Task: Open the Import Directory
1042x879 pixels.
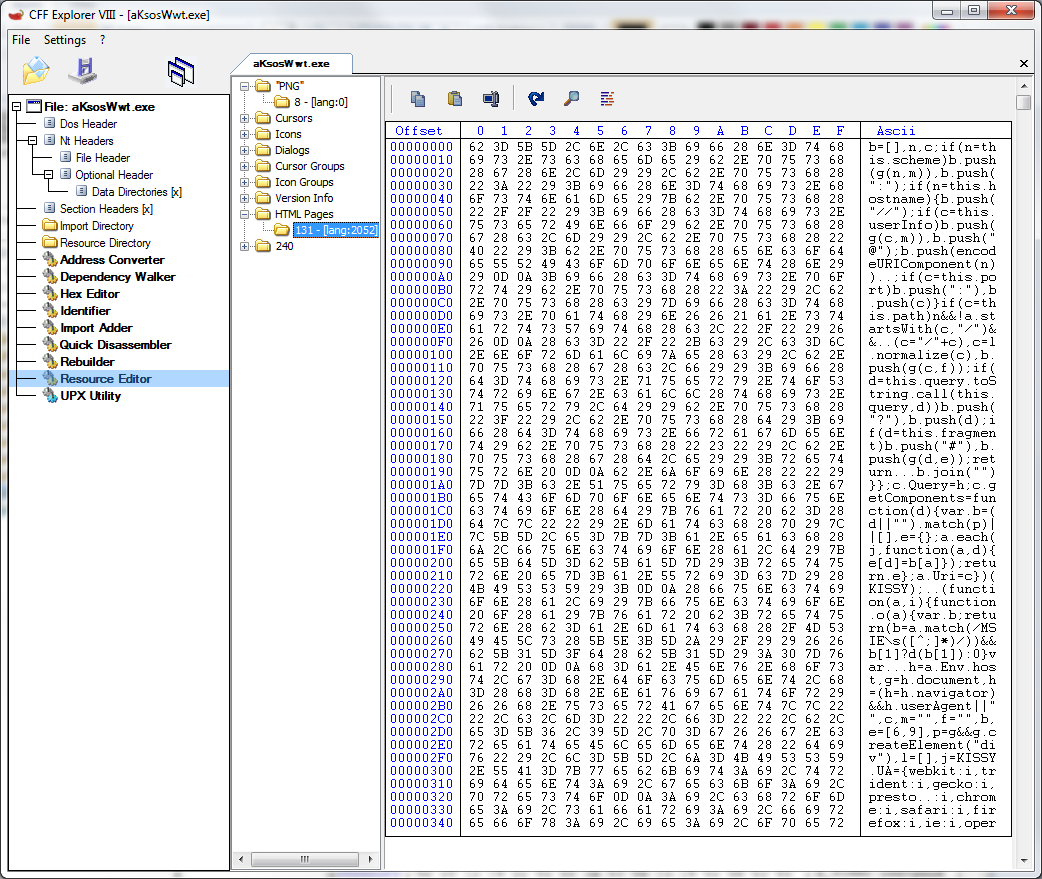Action: [96, 226]
